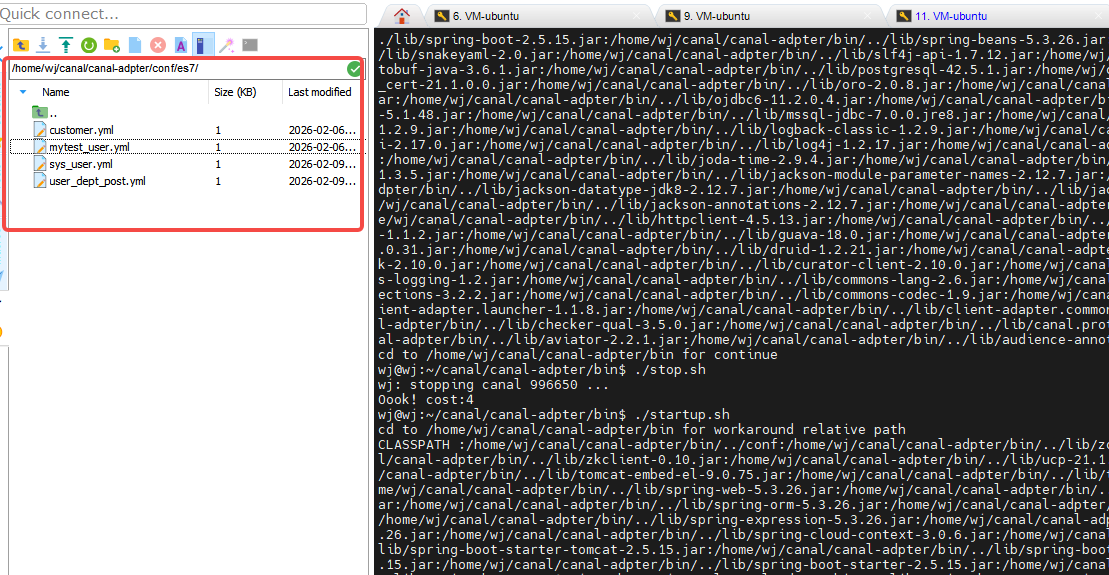Click the modified date of sys_user.yml
1109x575 pixels.
[322, 164]
